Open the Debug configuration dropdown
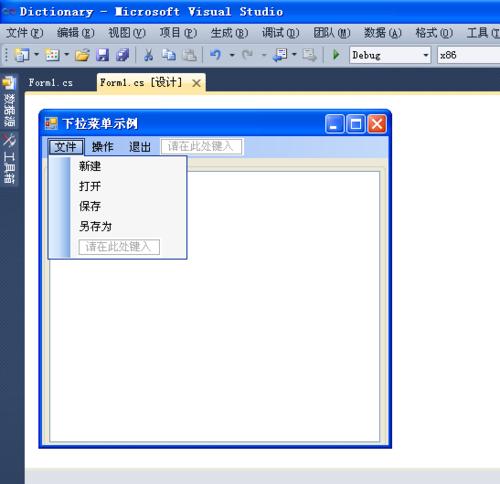The width and height of the screenshot is (500, 484). [x=390, y=55]
